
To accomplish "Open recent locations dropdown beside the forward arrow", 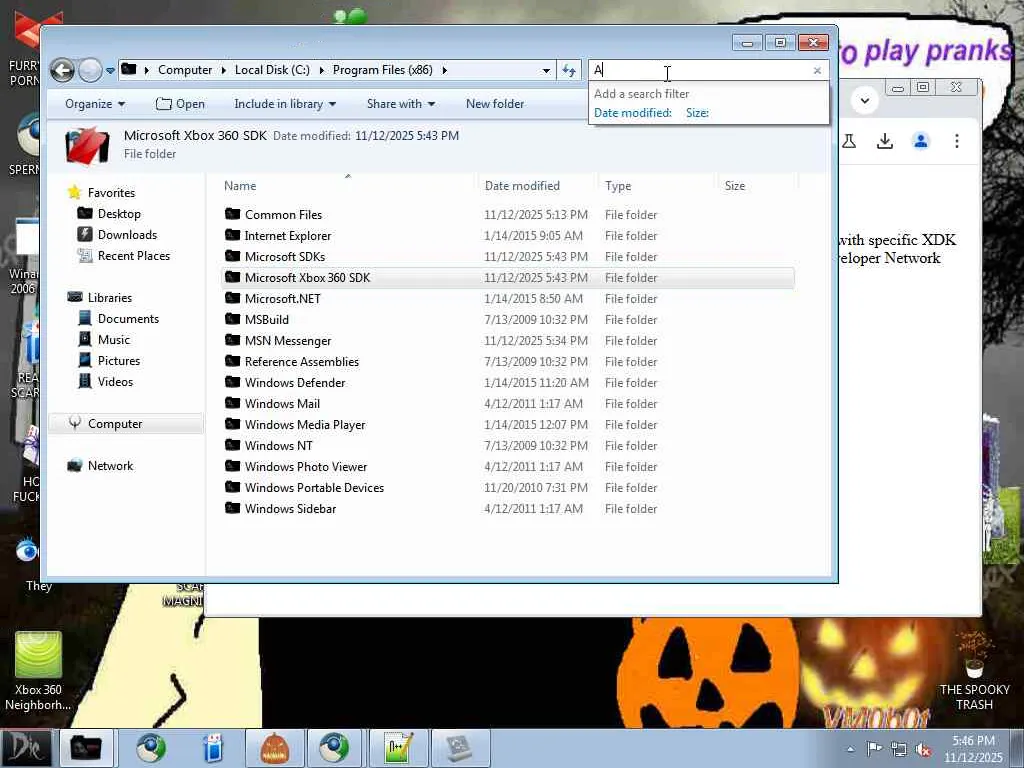I will [110, 71].
